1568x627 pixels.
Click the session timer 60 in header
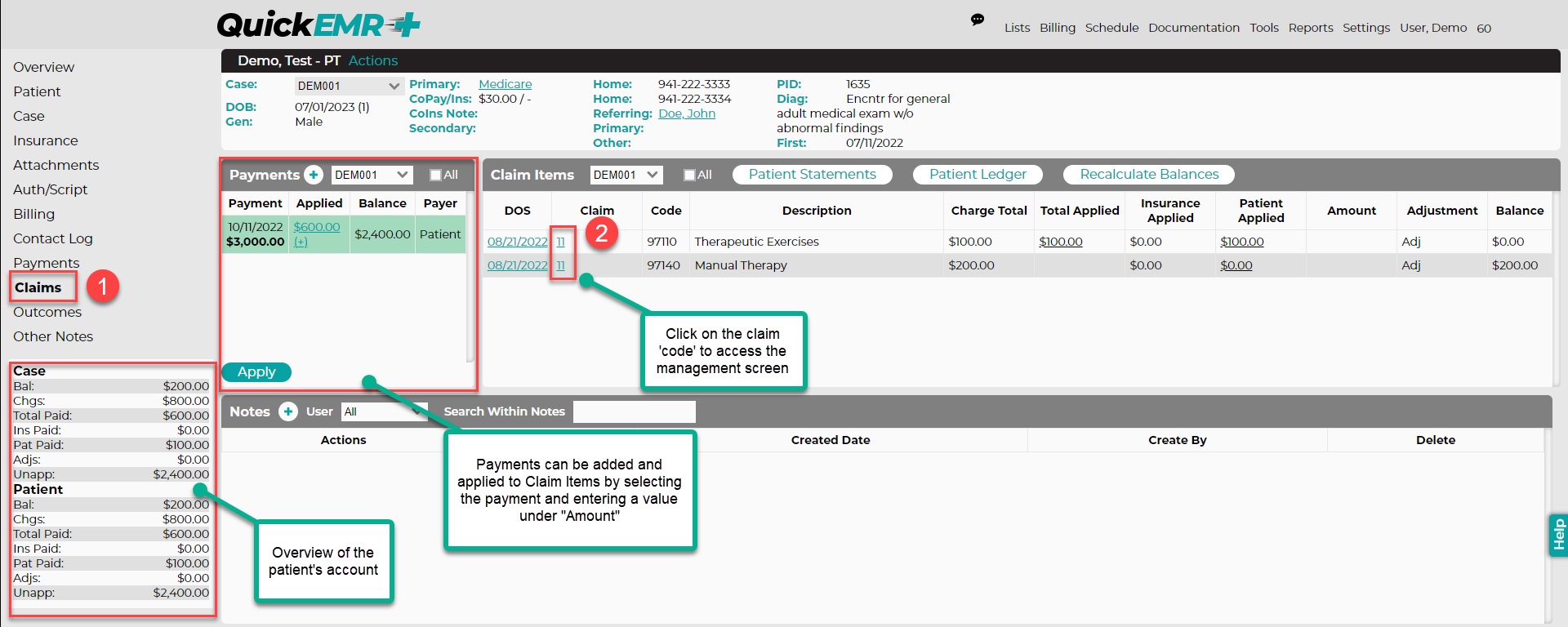(x=1484, y=29)
